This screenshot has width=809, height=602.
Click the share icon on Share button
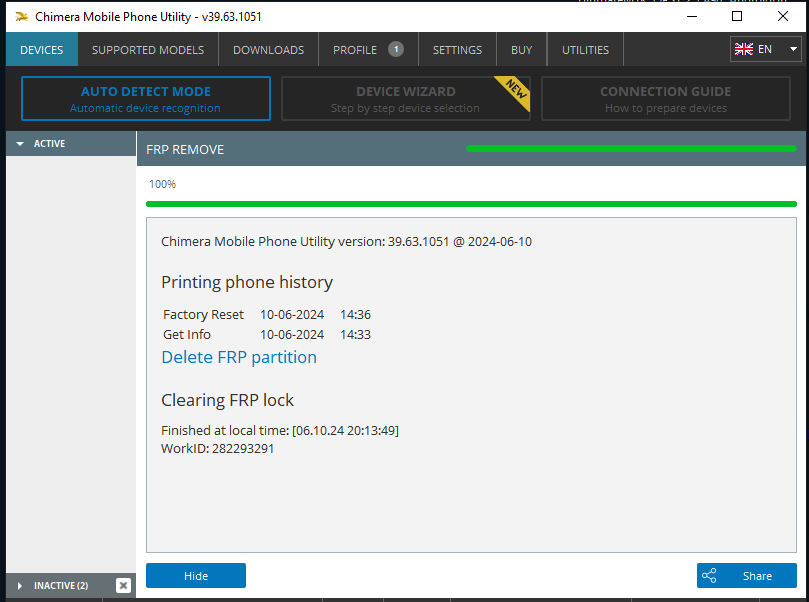click(709, 576)
